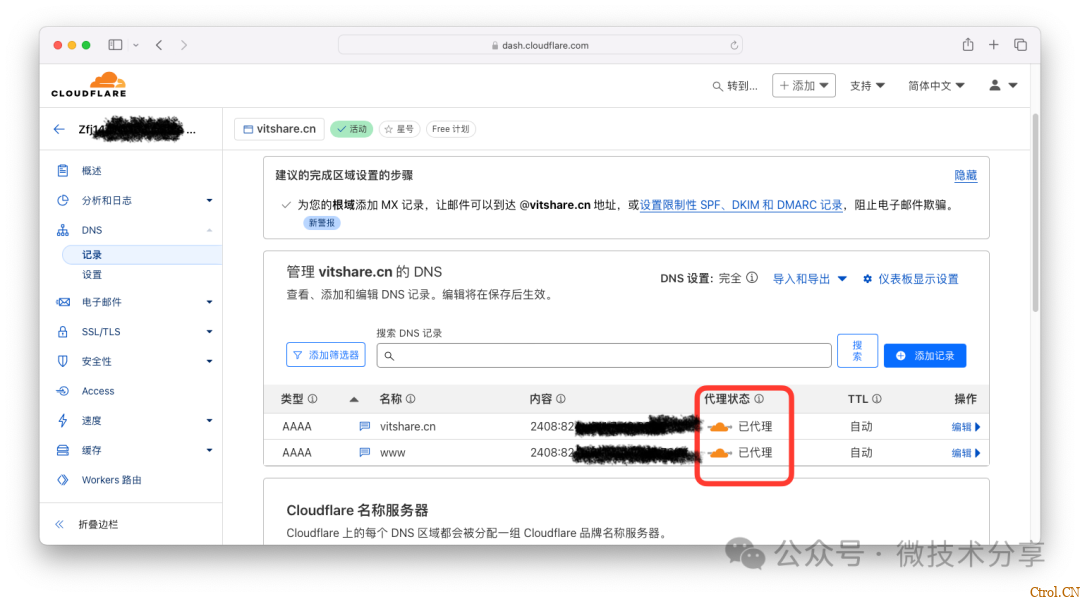This screenshot has height=597, width=1080.
Task: Click the blue 添加记录 button
Action: [x=924, y=355]
